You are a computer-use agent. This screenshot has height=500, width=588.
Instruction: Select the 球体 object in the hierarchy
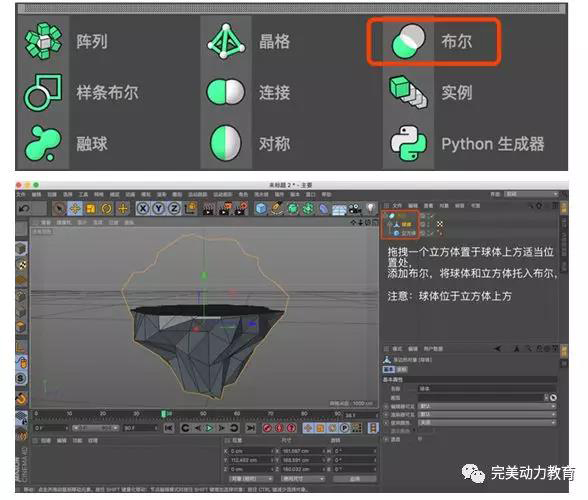pos(406,224)
